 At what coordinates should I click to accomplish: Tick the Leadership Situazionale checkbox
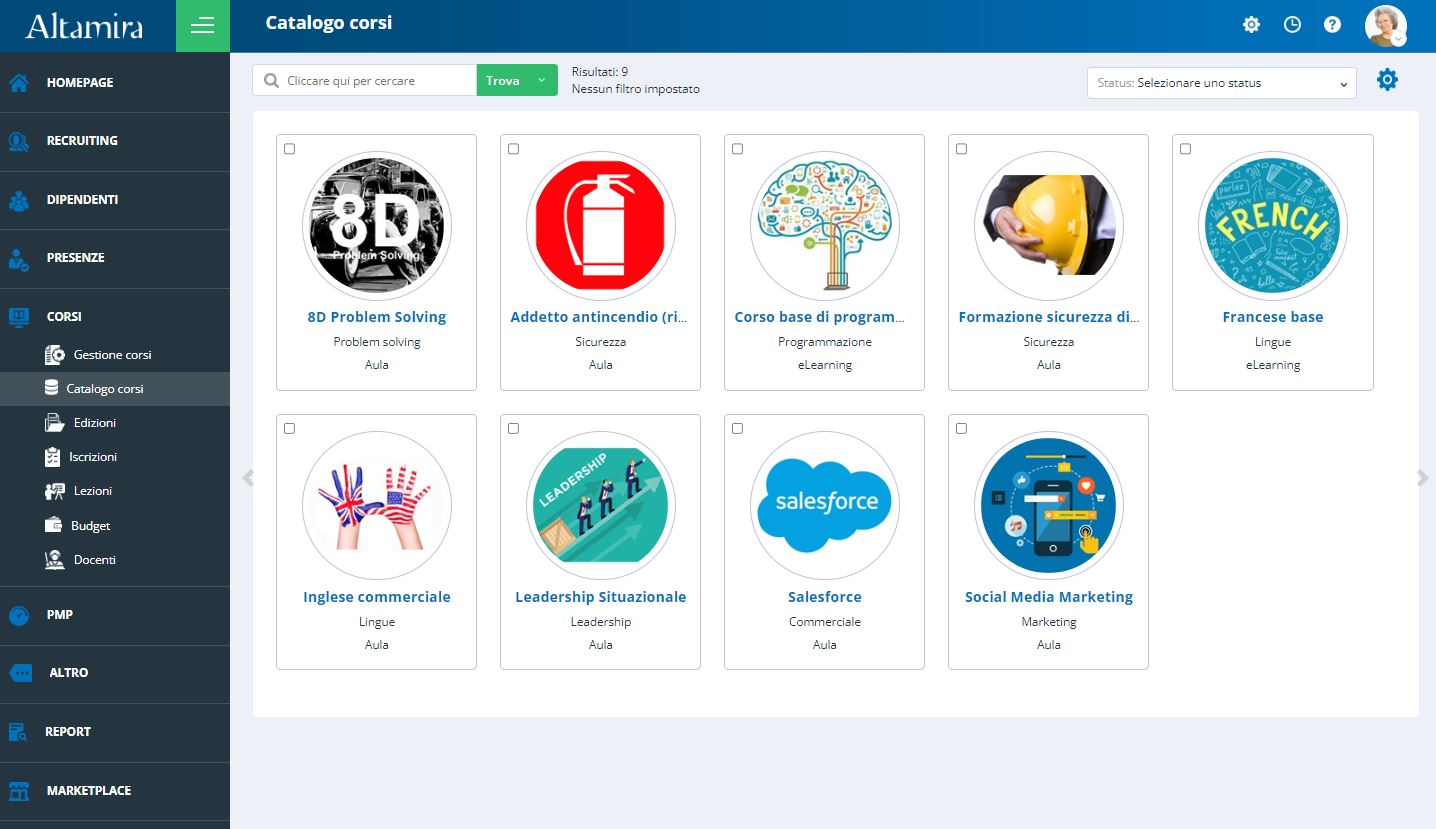click(x=513, y=429)
